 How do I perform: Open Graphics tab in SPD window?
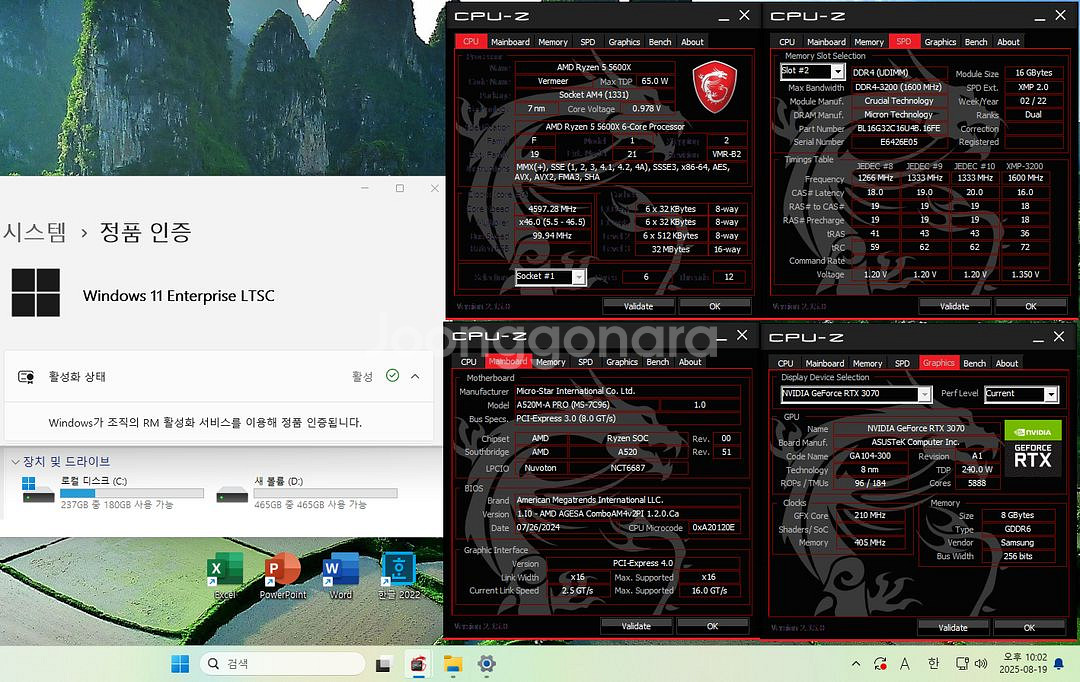pyautogui.click(x=940, y=42)
